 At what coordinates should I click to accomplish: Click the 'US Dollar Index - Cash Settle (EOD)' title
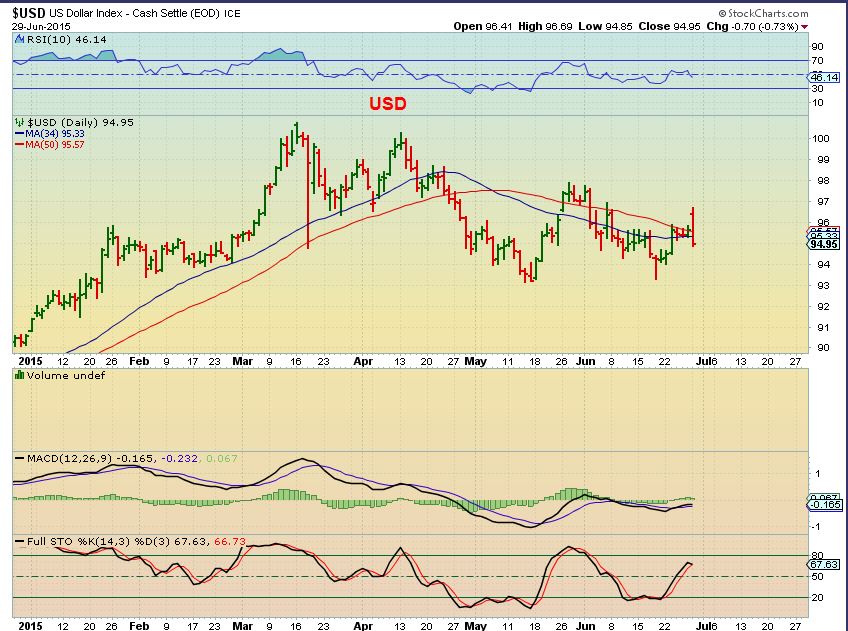[x=135, y=13]
